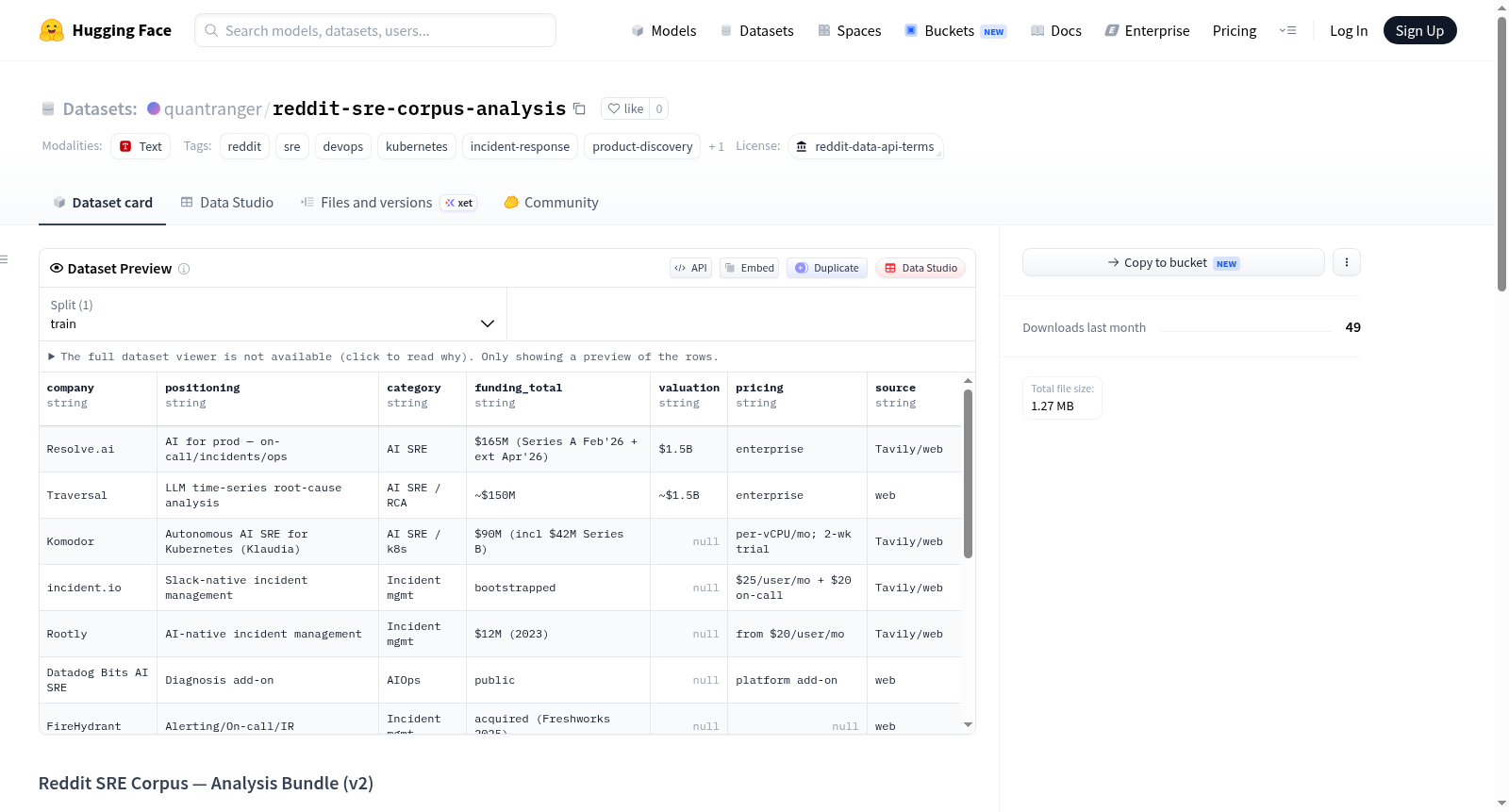Image resolution: width=1509 pixels, height=812 pixels.
Task: Click the Embed button
Action: [750, 268]
